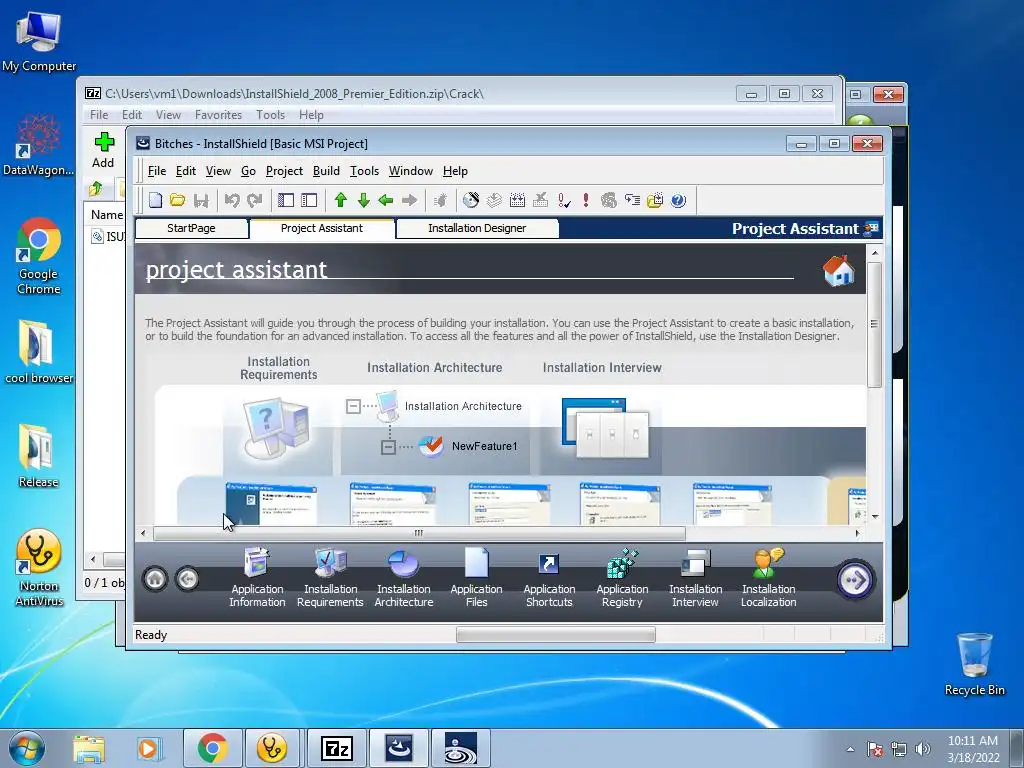This screenshot has height=768, width=1024.
Task: Click the round home button at bottom left
Action: [155, 579]
